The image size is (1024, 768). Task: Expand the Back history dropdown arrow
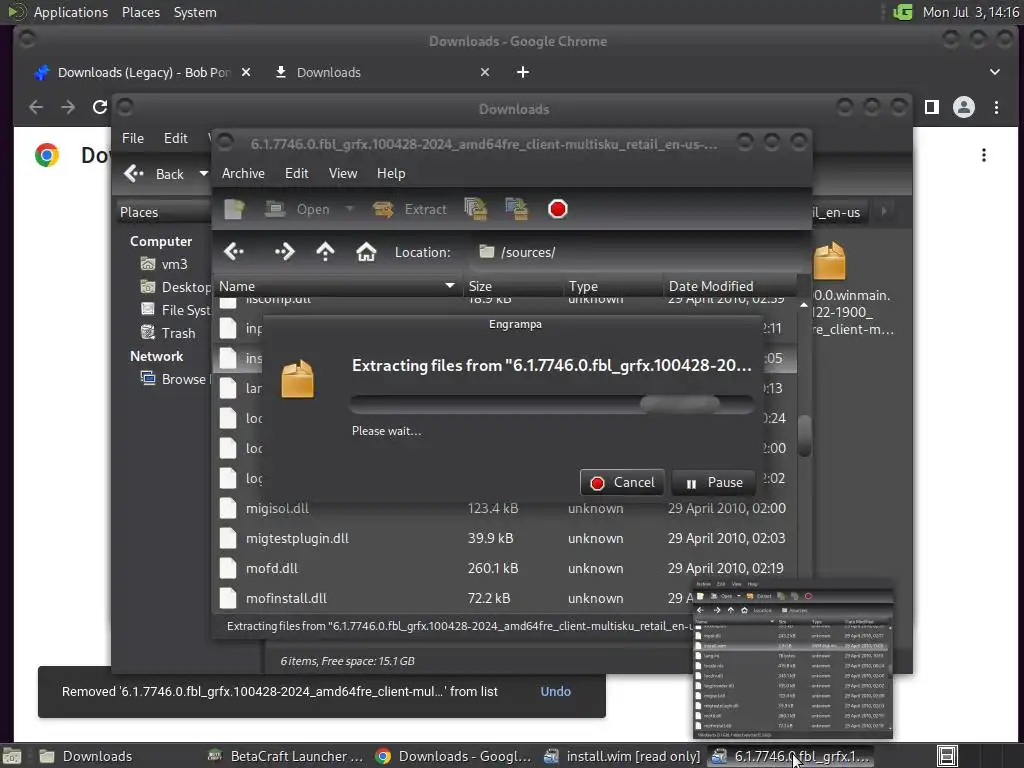pos(204,174)
